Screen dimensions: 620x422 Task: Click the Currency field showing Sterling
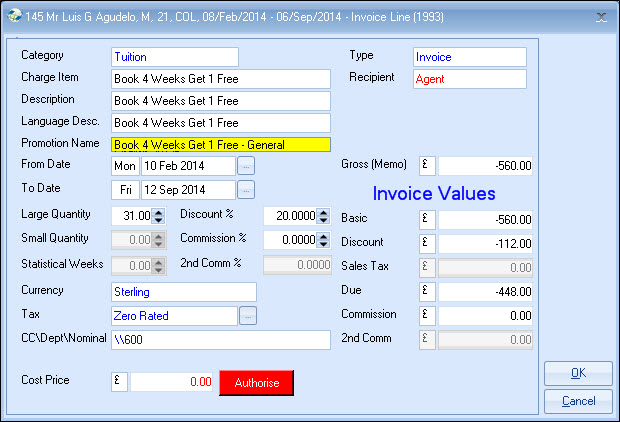pyautogui.click(x=183, y=292)
